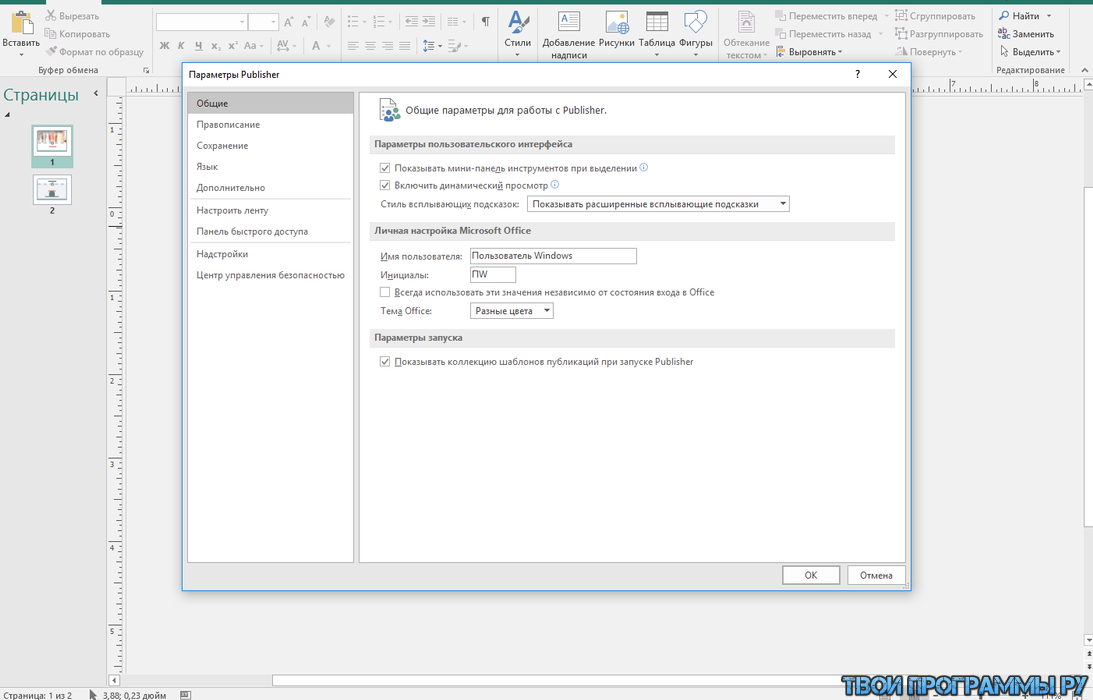Select Общие category
Screen dimensions: 1093x700
[270, 103]
